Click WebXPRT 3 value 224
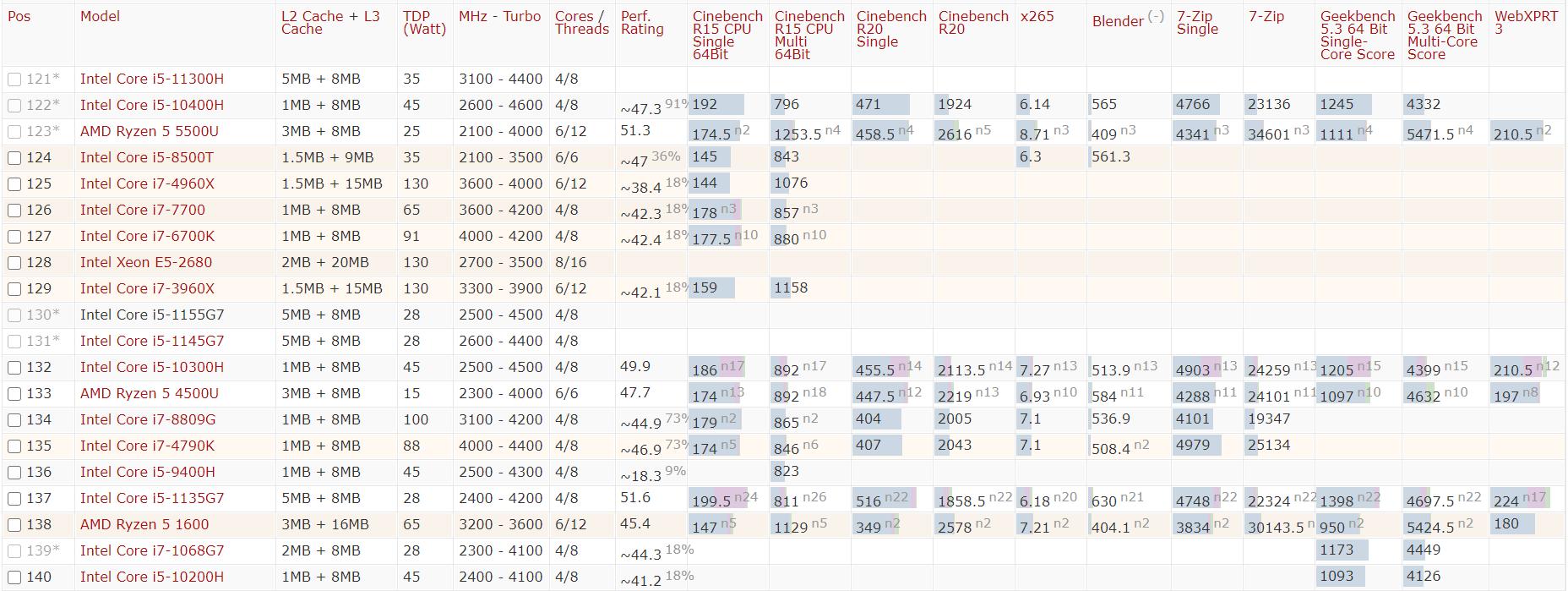The height and width of the screenshot is (591, 1568). (x=1506, y=501)
